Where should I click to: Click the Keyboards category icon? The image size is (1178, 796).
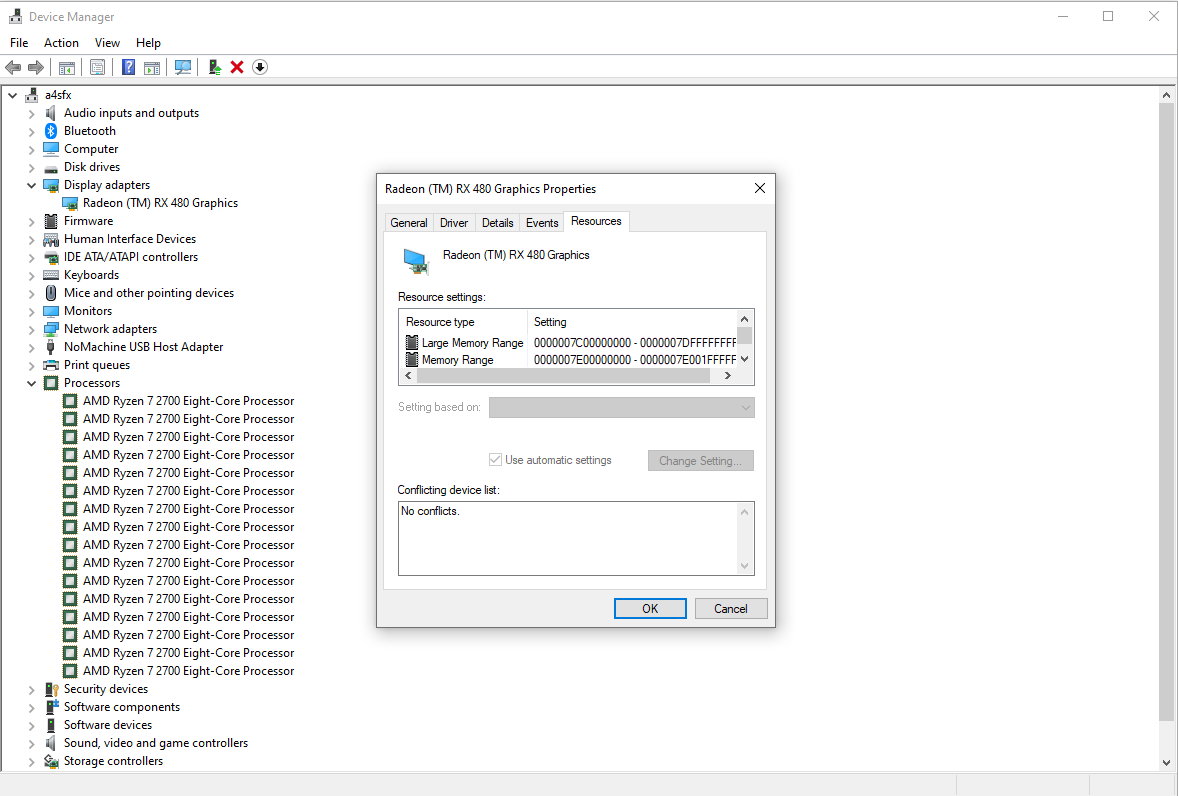(51, 275)
